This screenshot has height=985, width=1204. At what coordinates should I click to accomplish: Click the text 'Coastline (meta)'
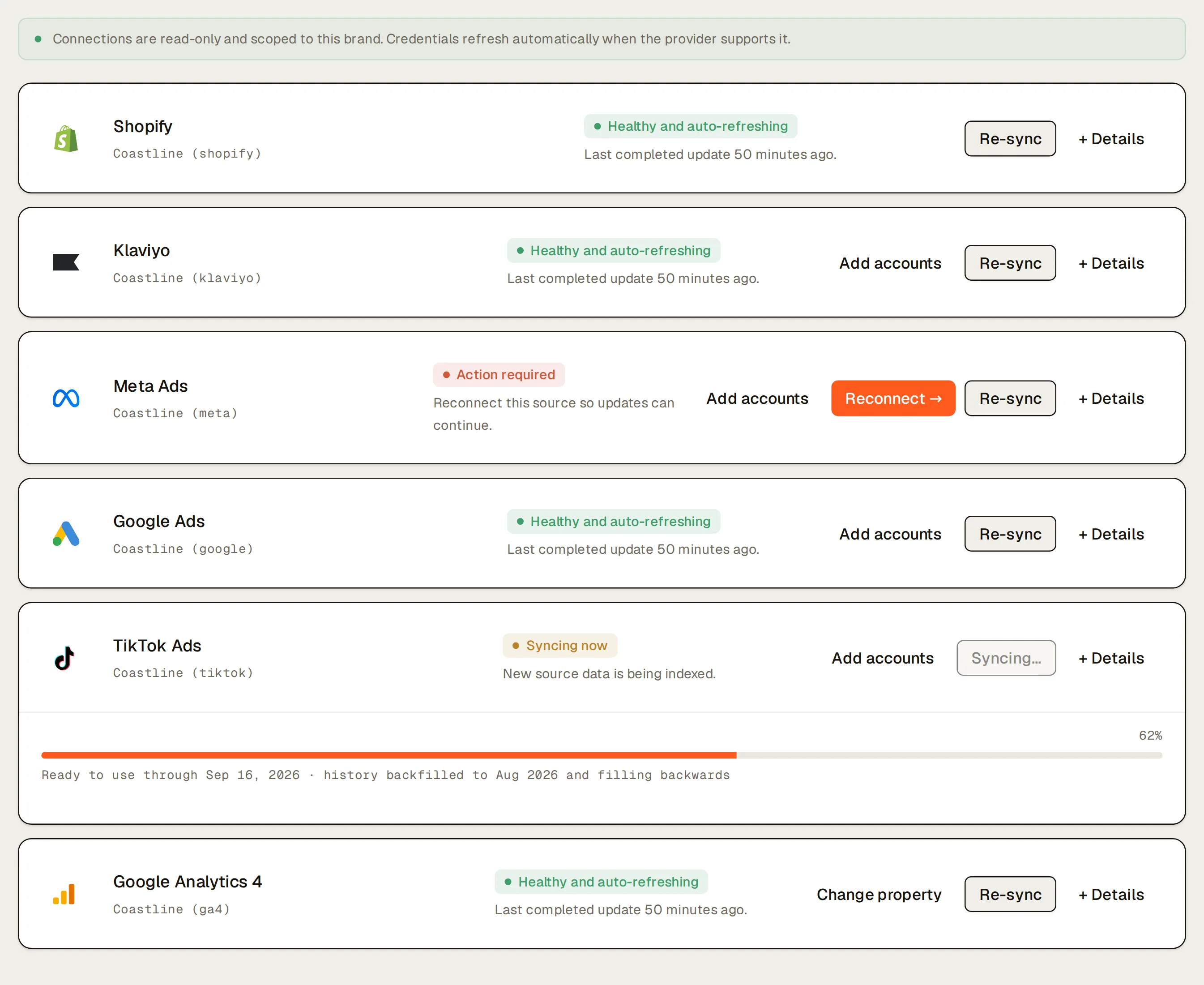click(x=175, y=413)
